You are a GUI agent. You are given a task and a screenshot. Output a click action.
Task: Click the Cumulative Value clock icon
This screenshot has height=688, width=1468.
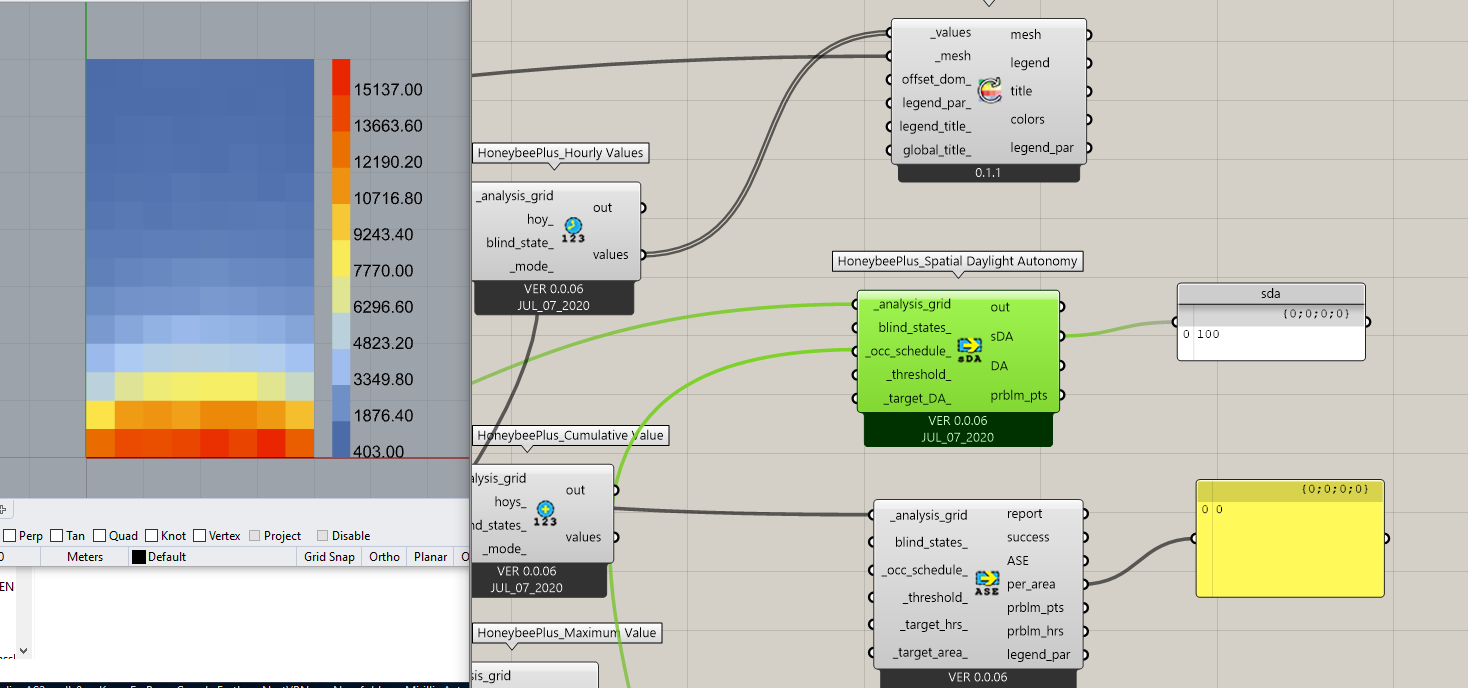click(545, 513)
